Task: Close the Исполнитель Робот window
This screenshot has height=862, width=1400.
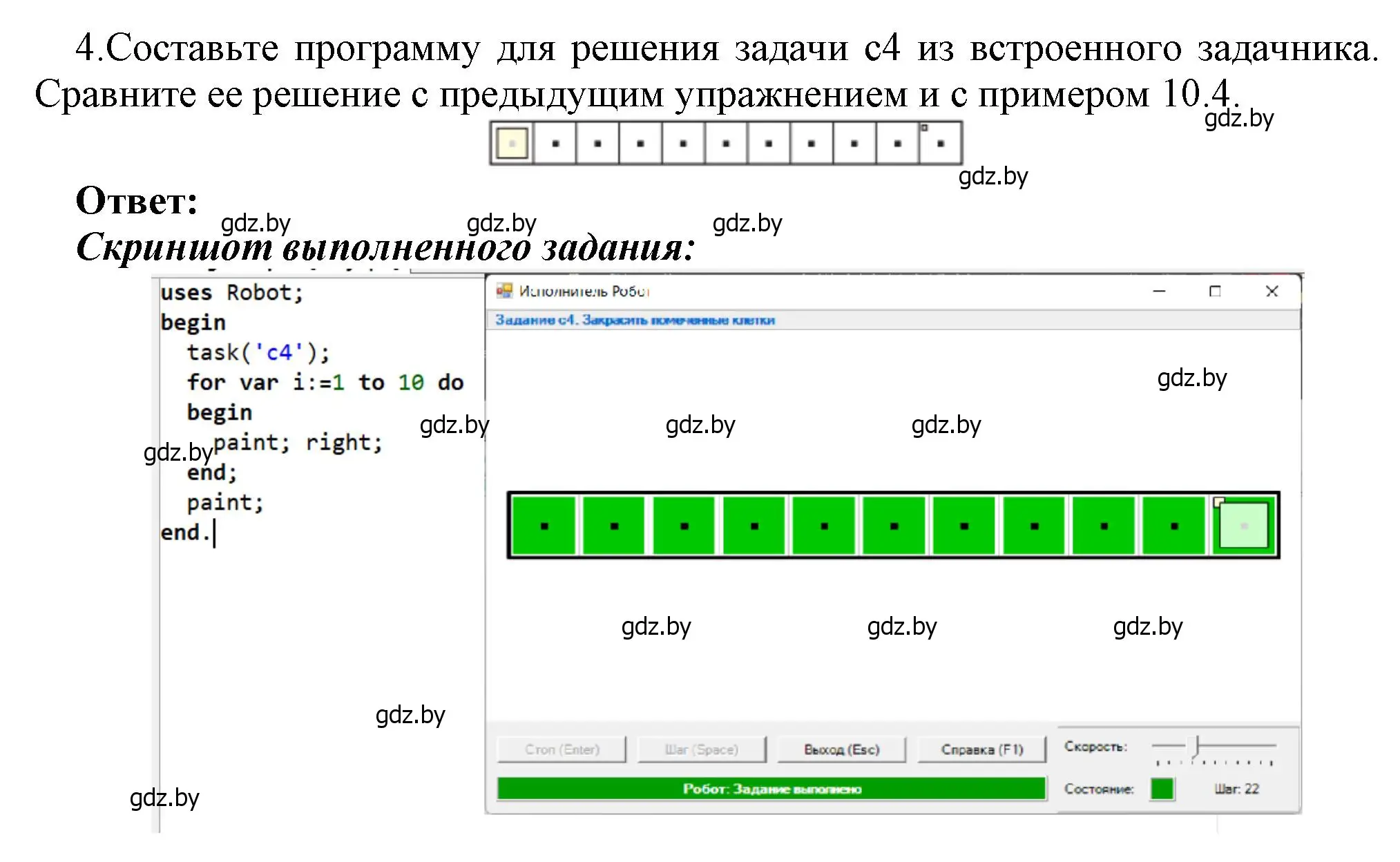Action: pyautogui.click(x=1272, y=291)
